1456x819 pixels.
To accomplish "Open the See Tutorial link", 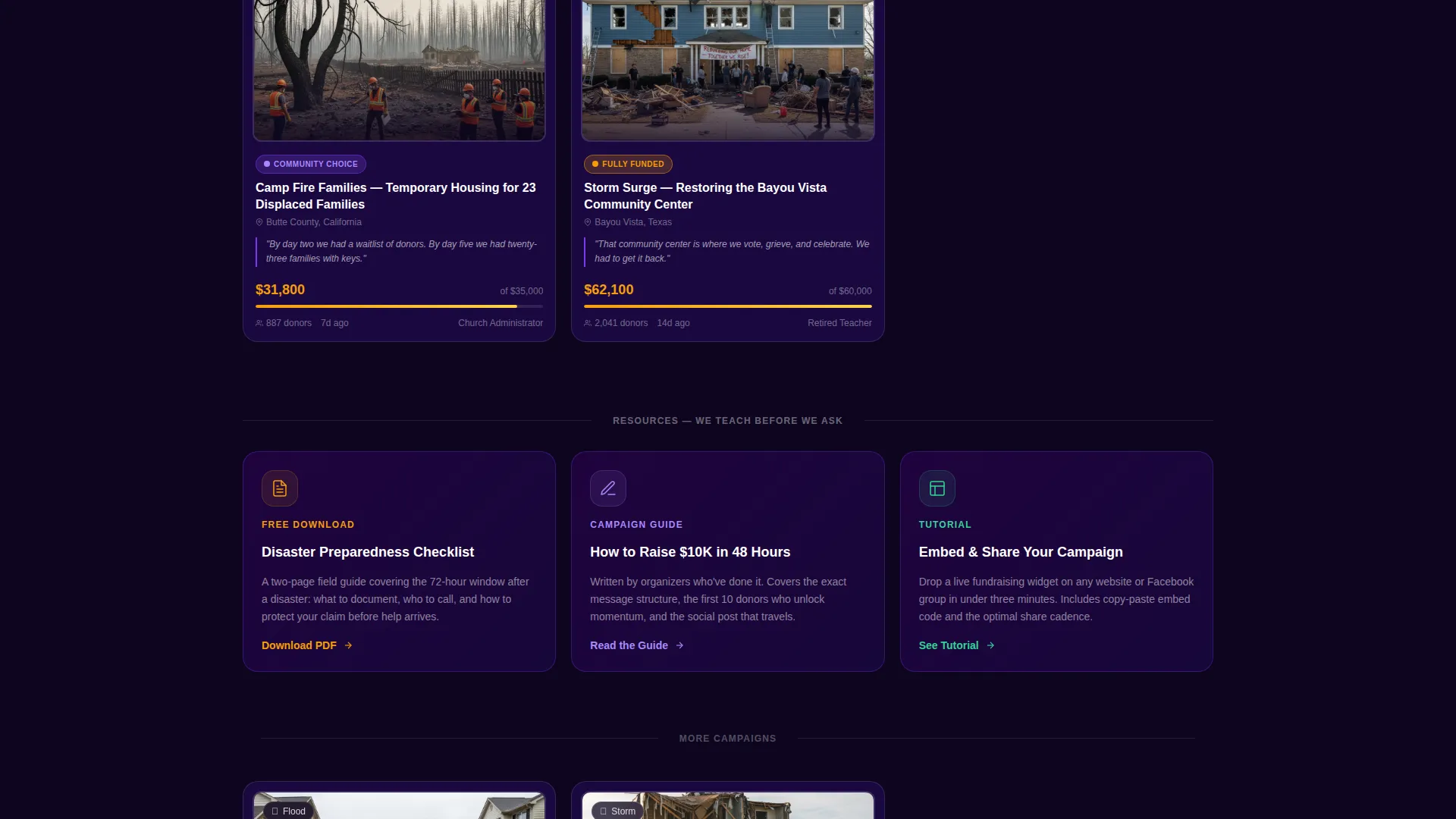I will tap(957, 645).
